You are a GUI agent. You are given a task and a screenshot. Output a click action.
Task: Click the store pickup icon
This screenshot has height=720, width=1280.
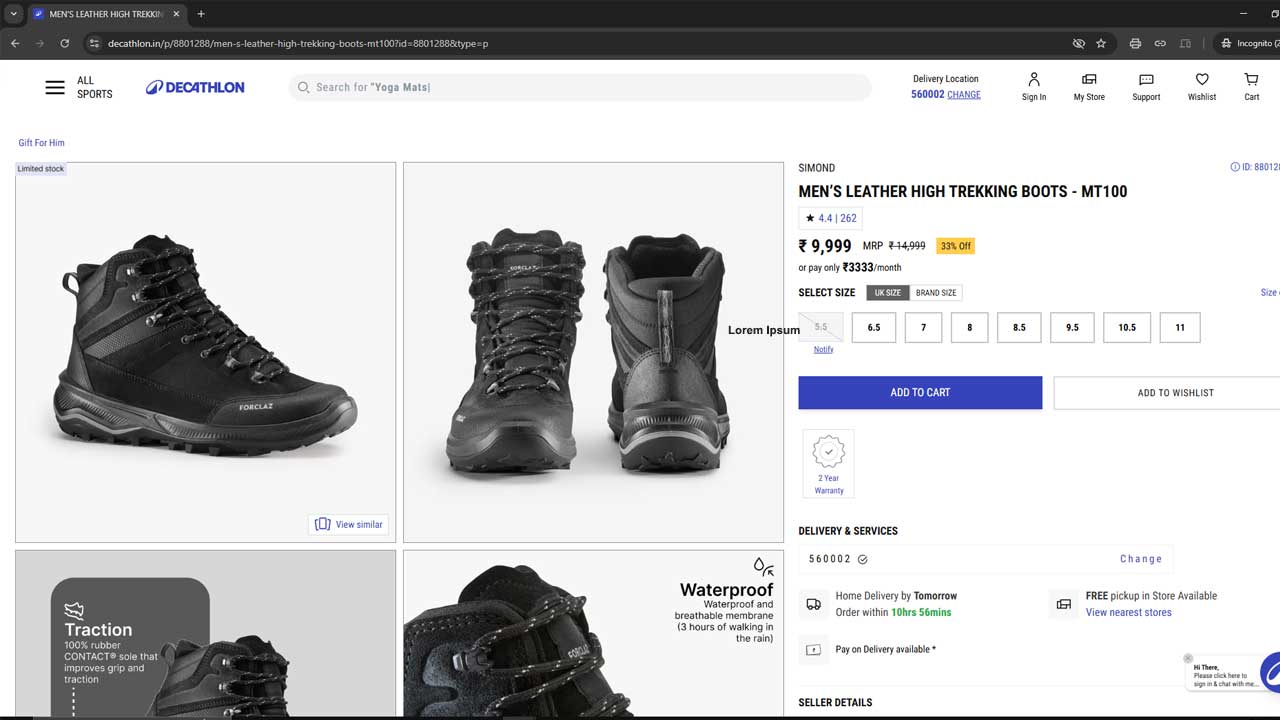coord(1063,604)
